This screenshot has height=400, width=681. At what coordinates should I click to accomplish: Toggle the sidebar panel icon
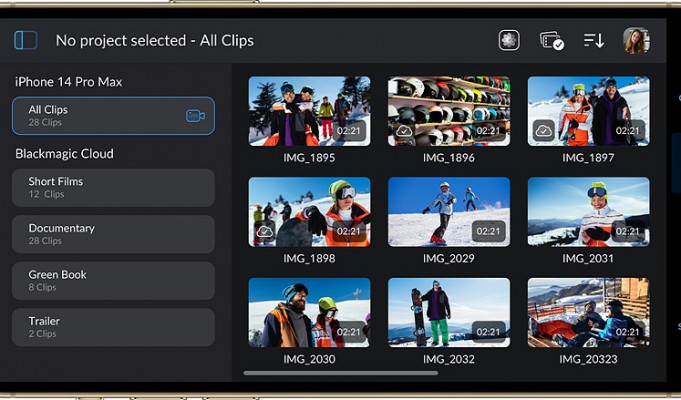pyautogui.click(x=26, y=40)
